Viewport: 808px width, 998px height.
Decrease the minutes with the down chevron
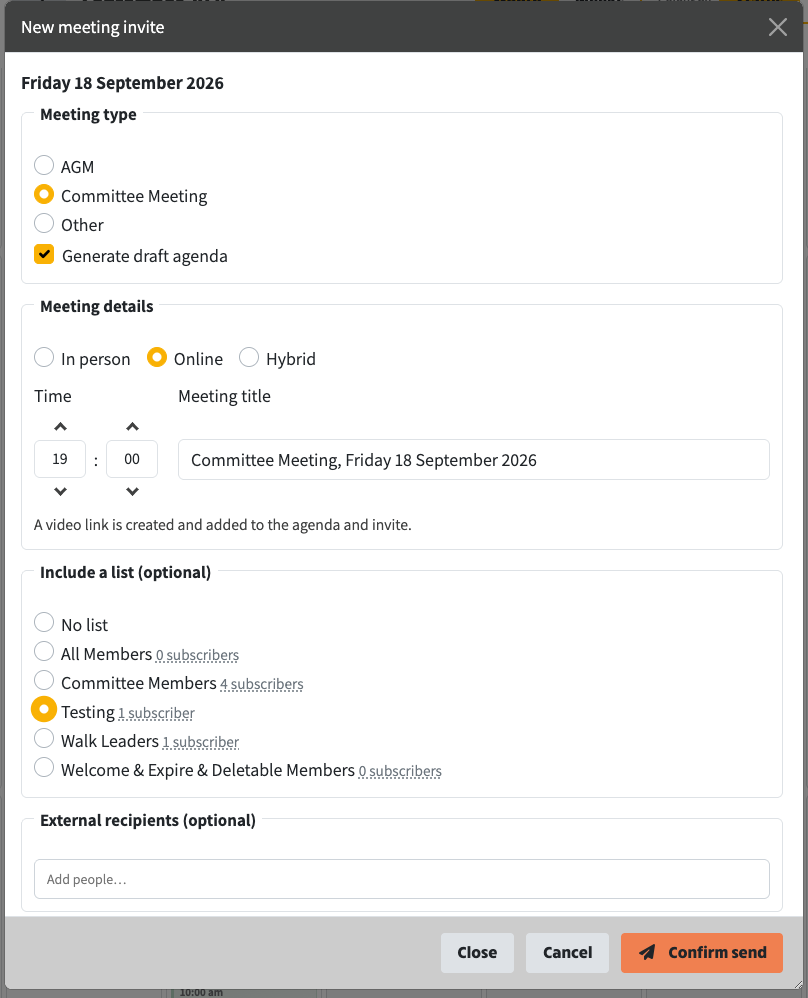132,491
